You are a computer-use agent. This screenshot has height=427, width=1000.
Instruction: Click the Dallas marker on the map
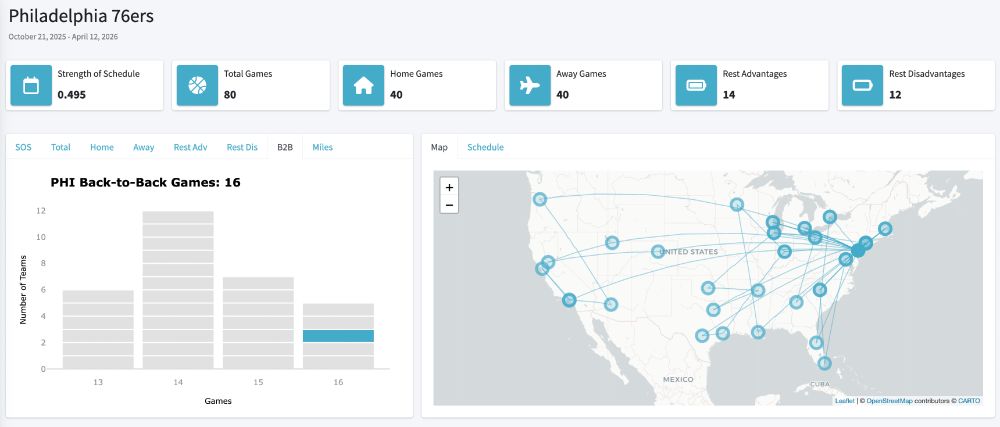pos(713,310)
